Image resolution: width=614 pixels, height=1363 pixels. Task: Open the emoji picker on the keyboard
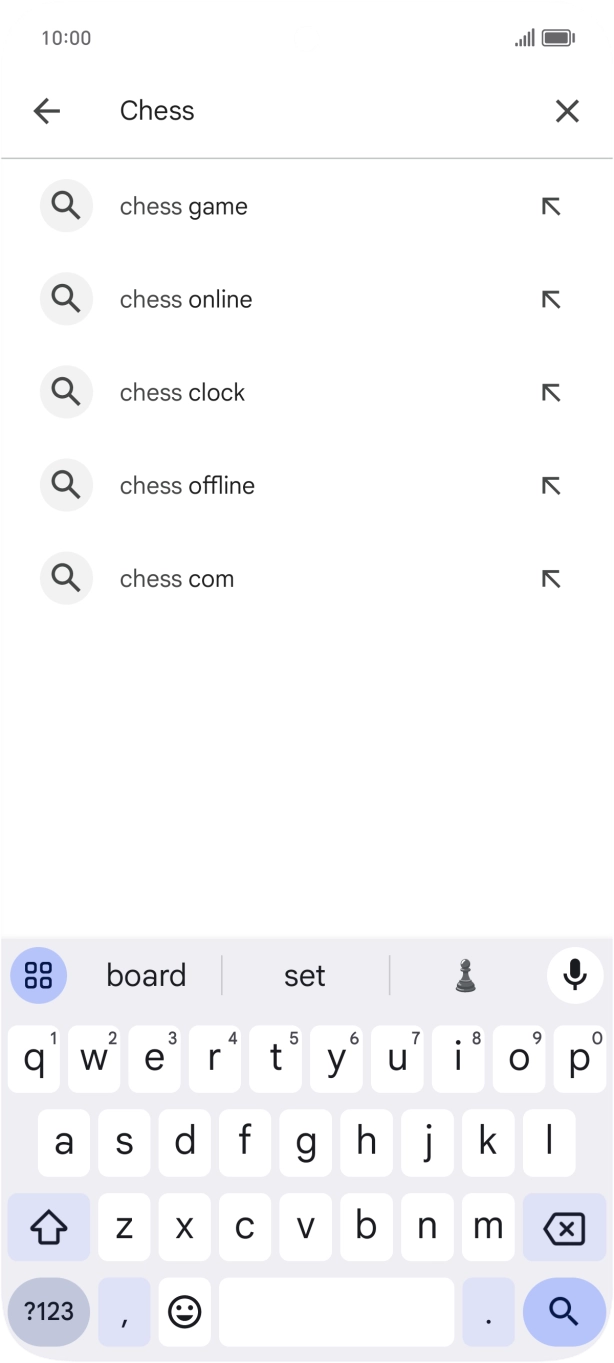pos(185,1311)
